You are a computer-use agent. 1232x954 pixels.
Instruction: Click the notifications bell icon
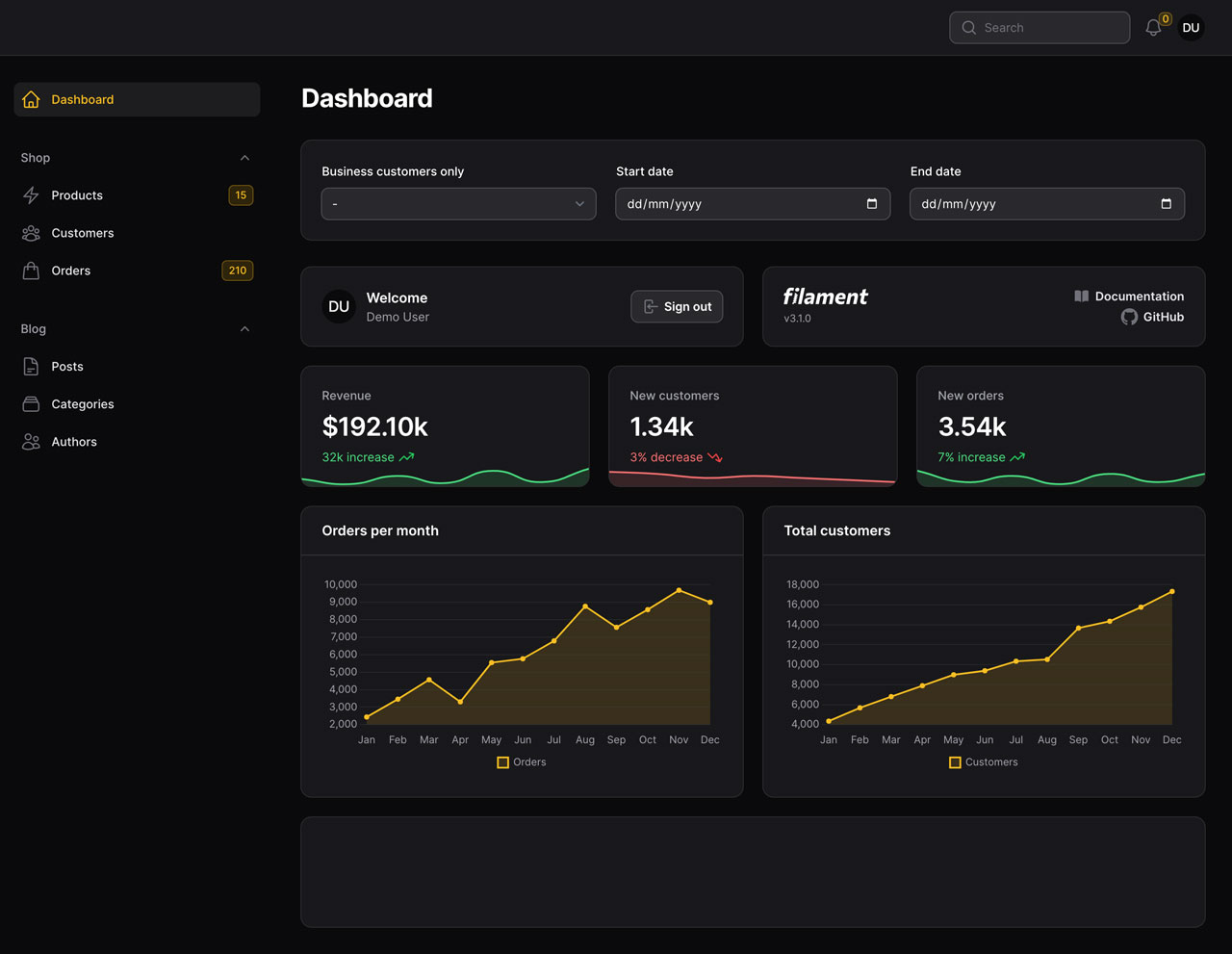(x=1153, y=28)
